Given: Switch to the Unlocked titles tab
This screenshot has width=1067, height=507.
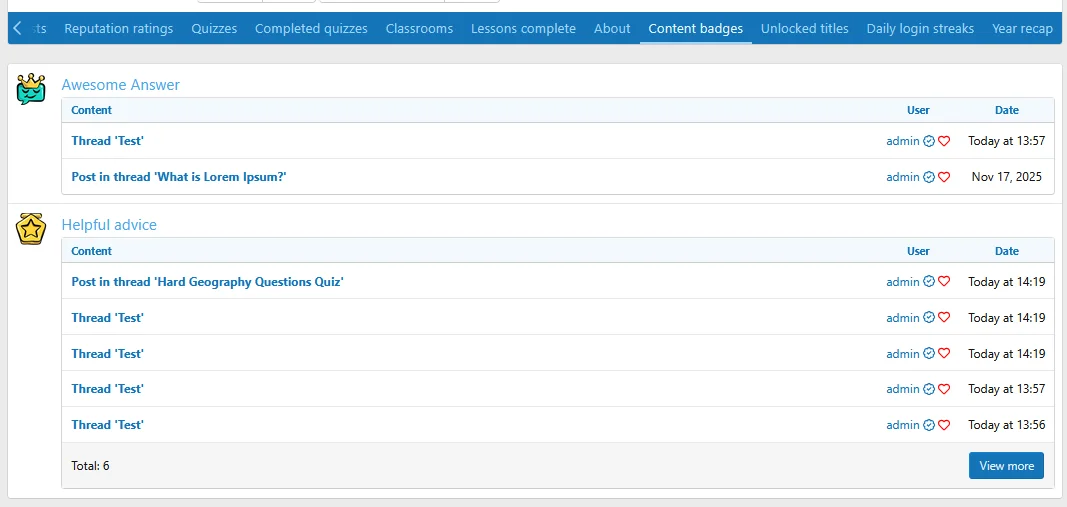Looking at the screenshot, I should click(x=804, y=29).
